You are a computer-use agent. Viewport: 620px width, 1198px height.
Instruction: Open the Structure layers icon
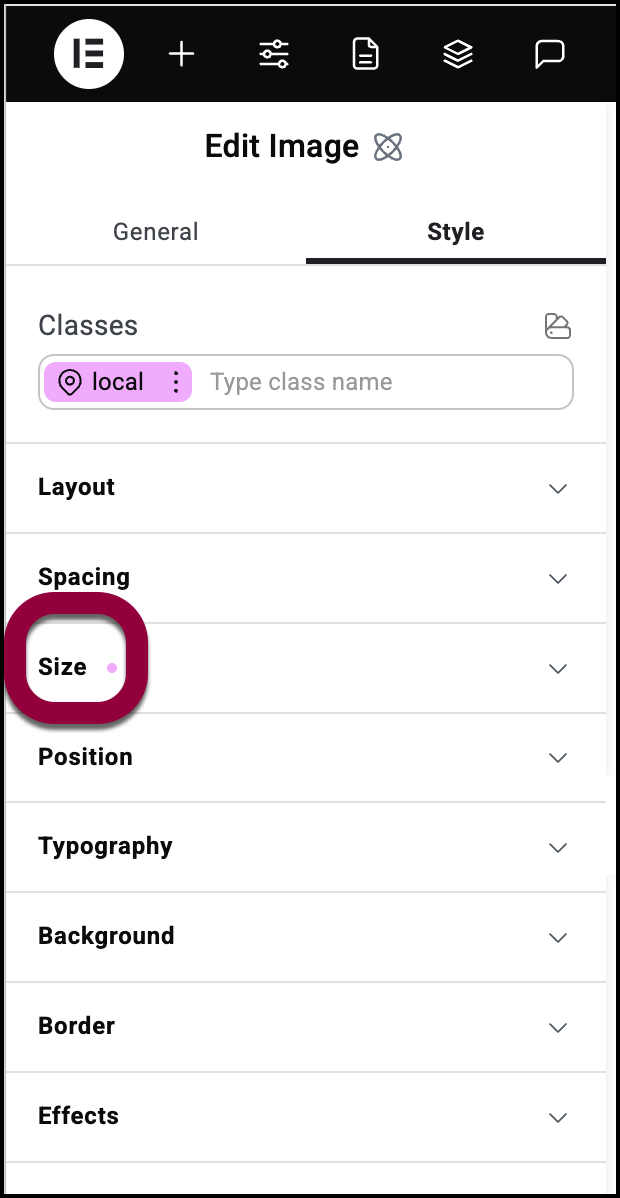[x=458, y=54]
